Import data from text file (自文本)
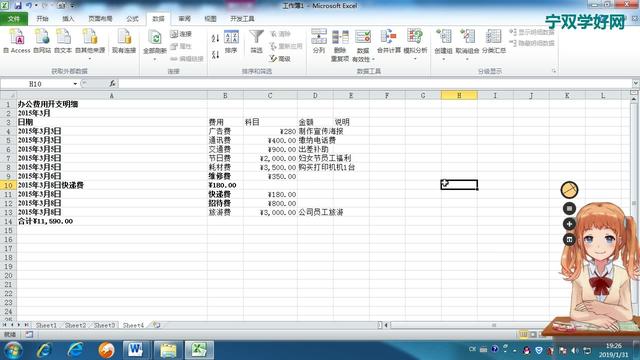Screen dimensions: 640x360 pos(63,42)
